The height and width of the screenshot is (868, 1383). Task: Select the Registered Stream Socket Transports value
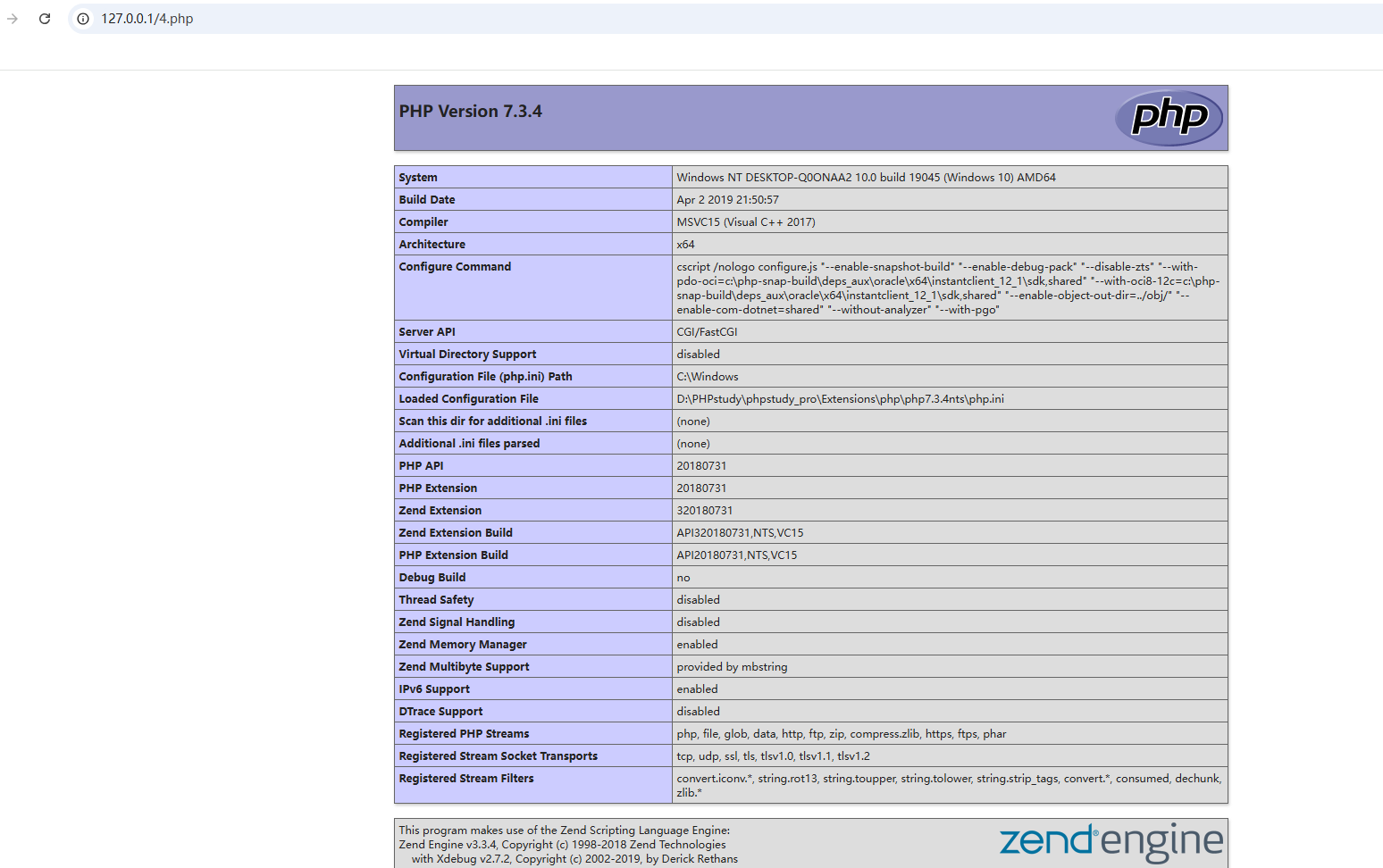pos(773,756)
